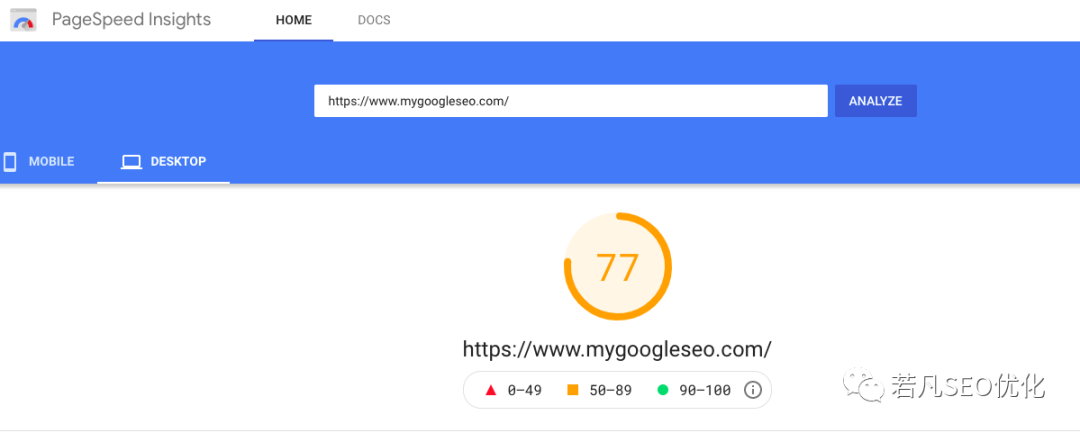Image resolution: width=1080 pixels, height=433 pixels.
Task: Click the laptop icon beside DESKTOP
Action: point(131,162)
